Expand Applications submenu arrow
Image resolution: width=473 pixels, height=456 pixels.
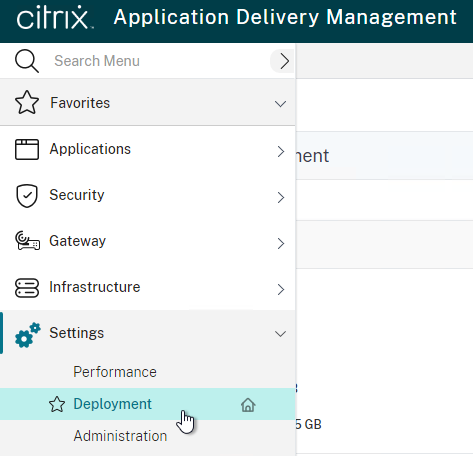(x=281, y=152)
